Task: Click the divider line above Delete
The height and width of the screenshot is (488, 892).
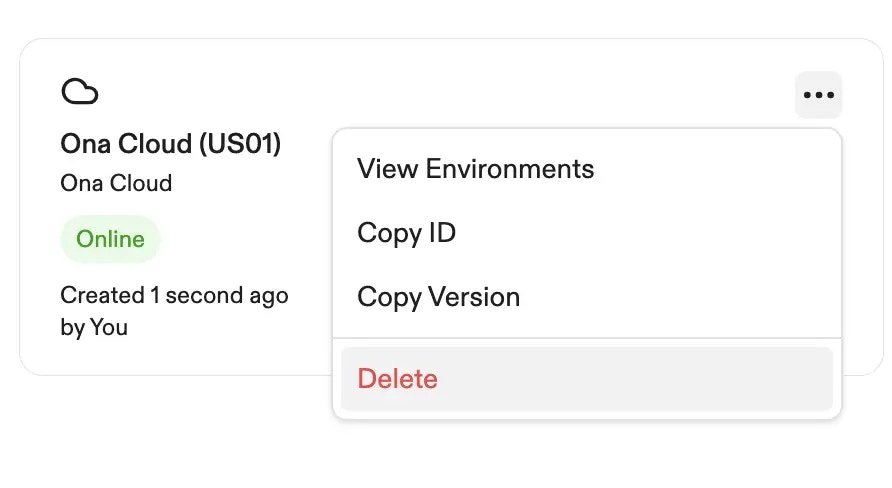Action: point(587,338)
